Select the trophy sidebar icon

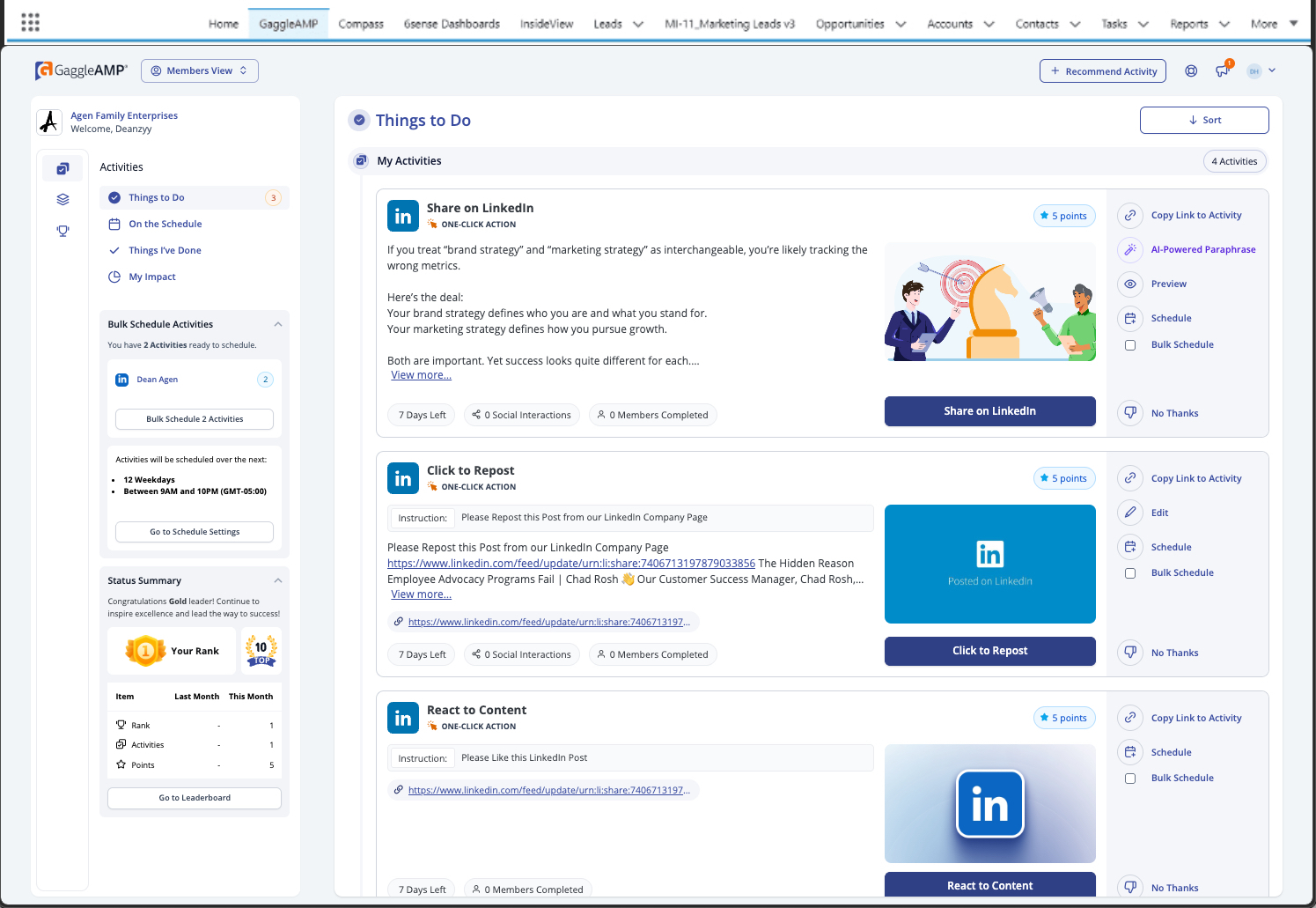(x=62, y=231)
